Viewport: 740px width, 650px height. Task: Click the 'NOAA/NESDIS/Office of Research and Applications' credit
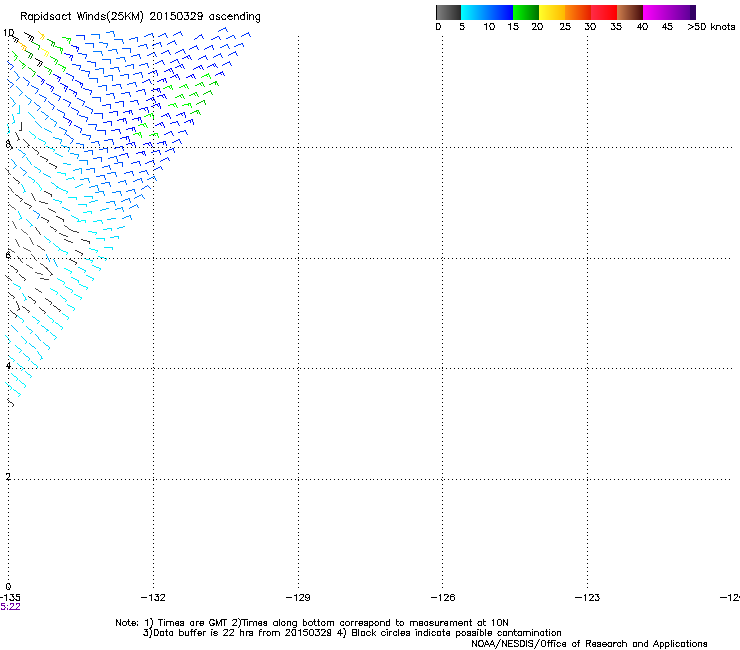tap(589, 644)
